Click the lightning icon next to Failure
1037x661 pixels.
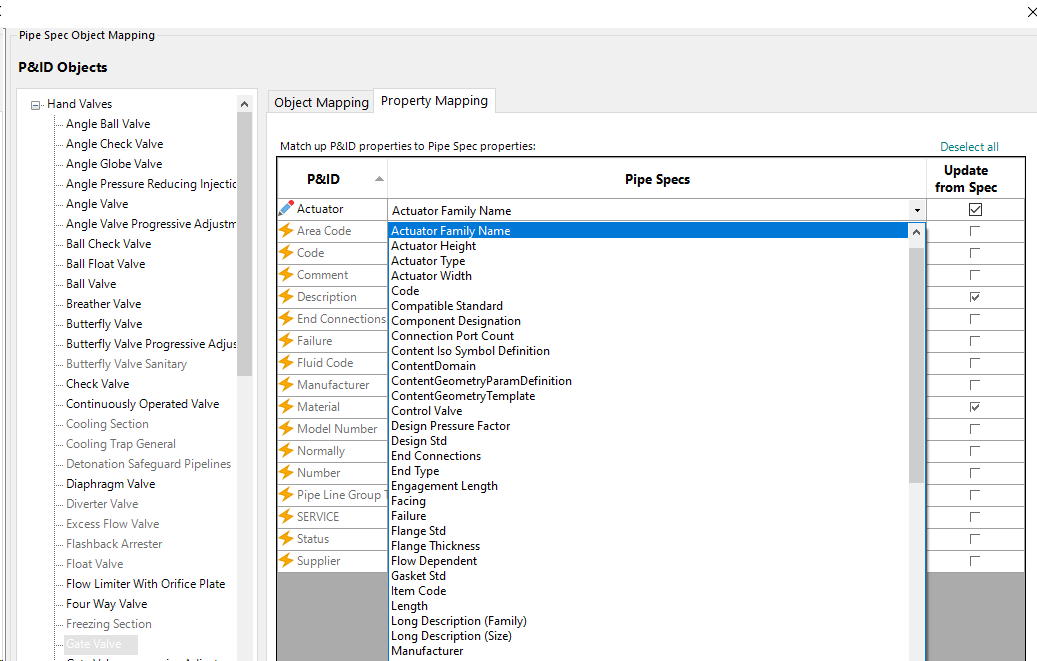(286, 340)
